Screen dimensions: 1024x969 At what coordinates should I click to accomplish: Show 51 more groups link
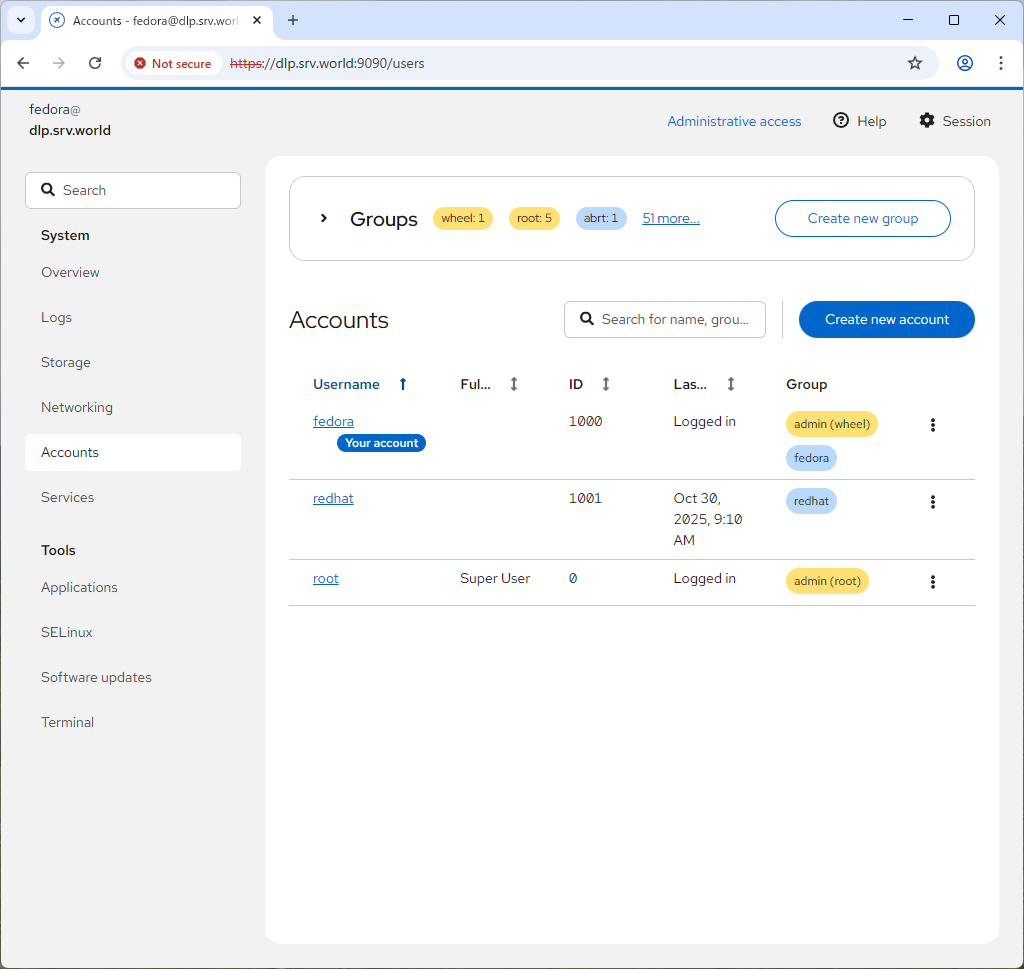click(670, 218)
